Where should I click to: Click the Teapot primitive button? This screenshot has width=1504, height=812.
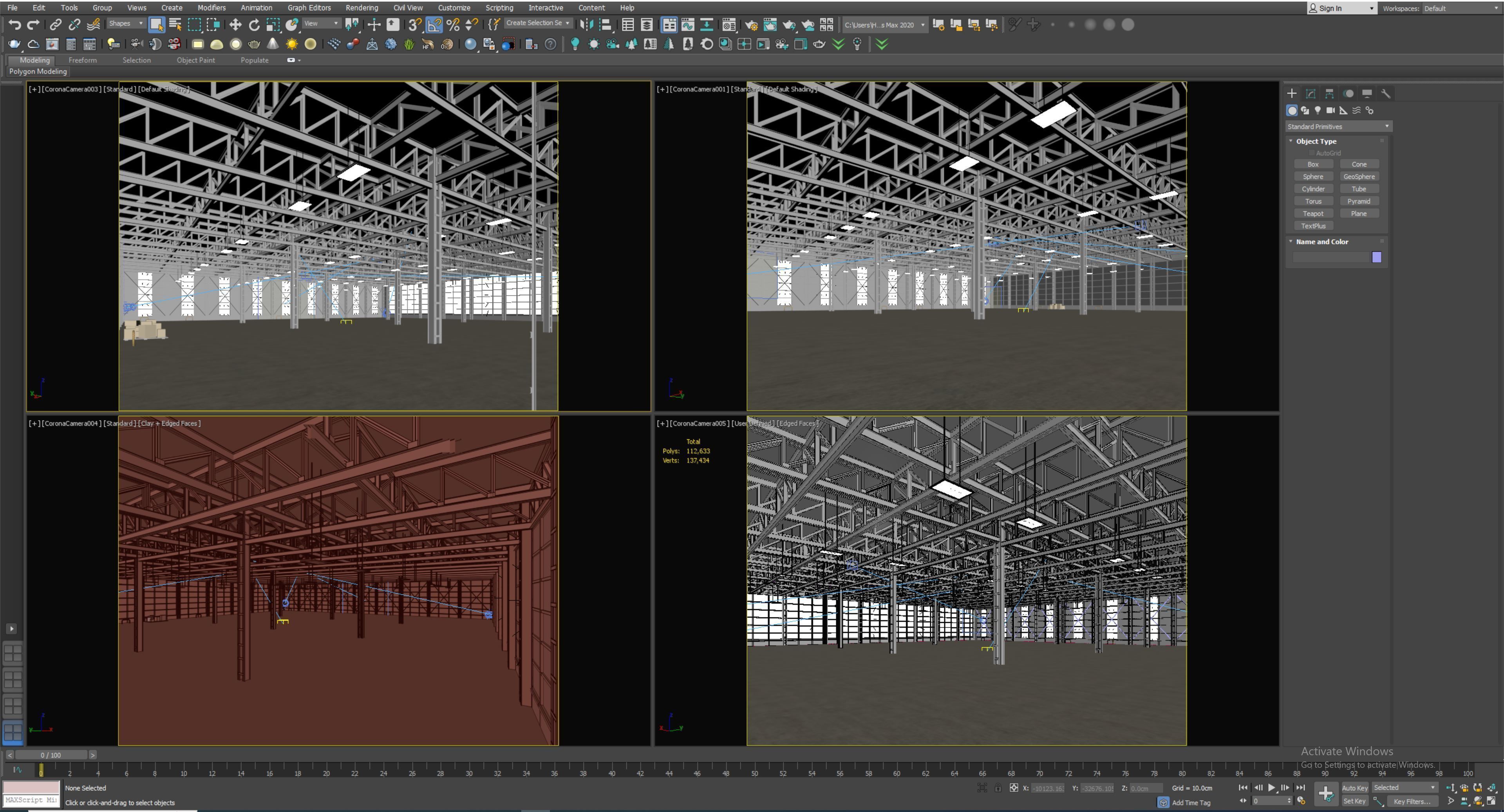(x=1313, y=214)
